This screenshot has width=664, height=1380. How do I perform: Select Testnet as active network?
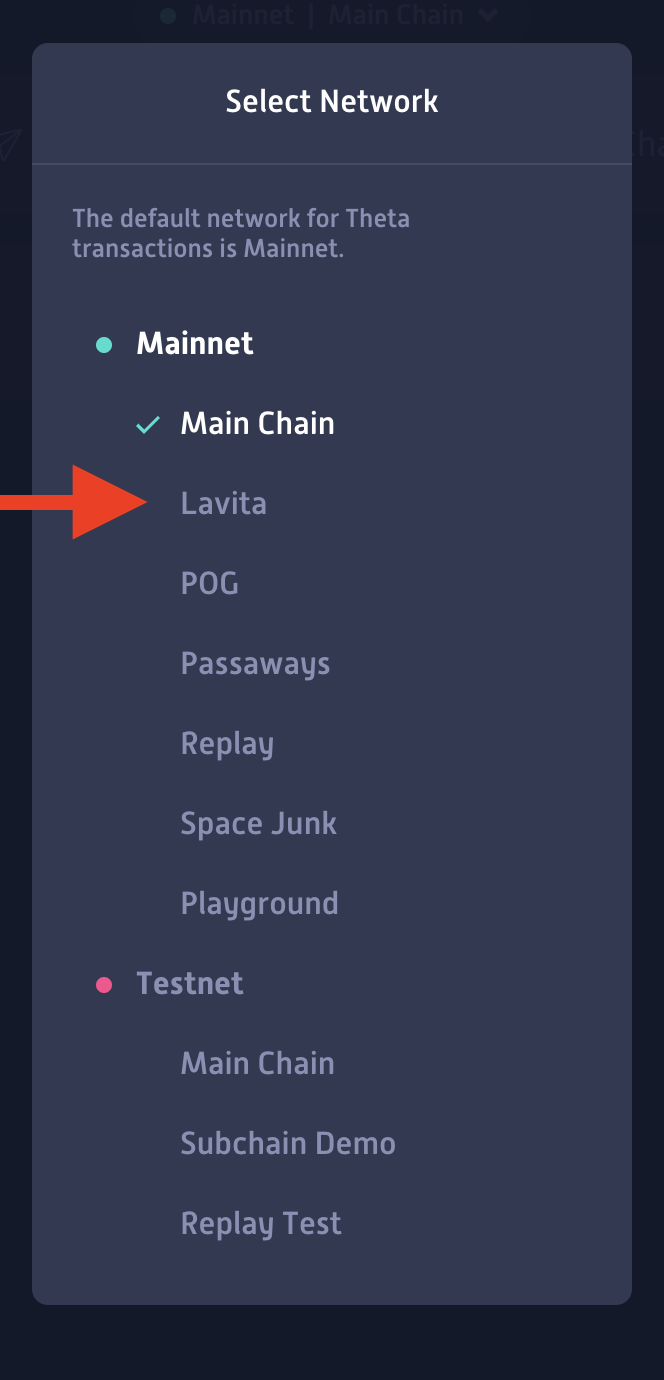point(190,985)
